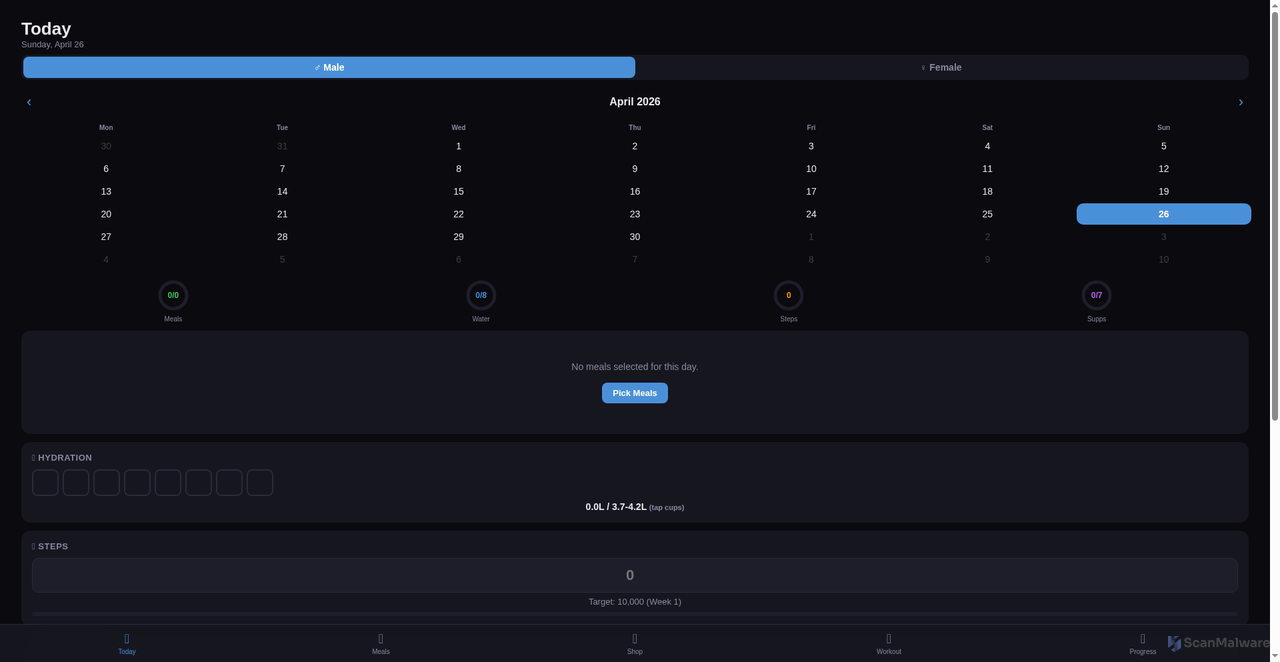Open the Meals section from bottom navigation
This screenshot has height=662, width=1280.
coord(381,643)
